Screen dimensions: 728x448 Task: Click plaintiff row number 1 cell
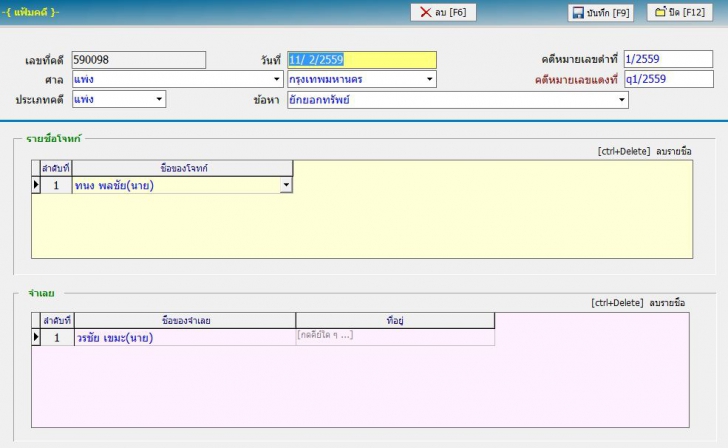coord(56,186)
